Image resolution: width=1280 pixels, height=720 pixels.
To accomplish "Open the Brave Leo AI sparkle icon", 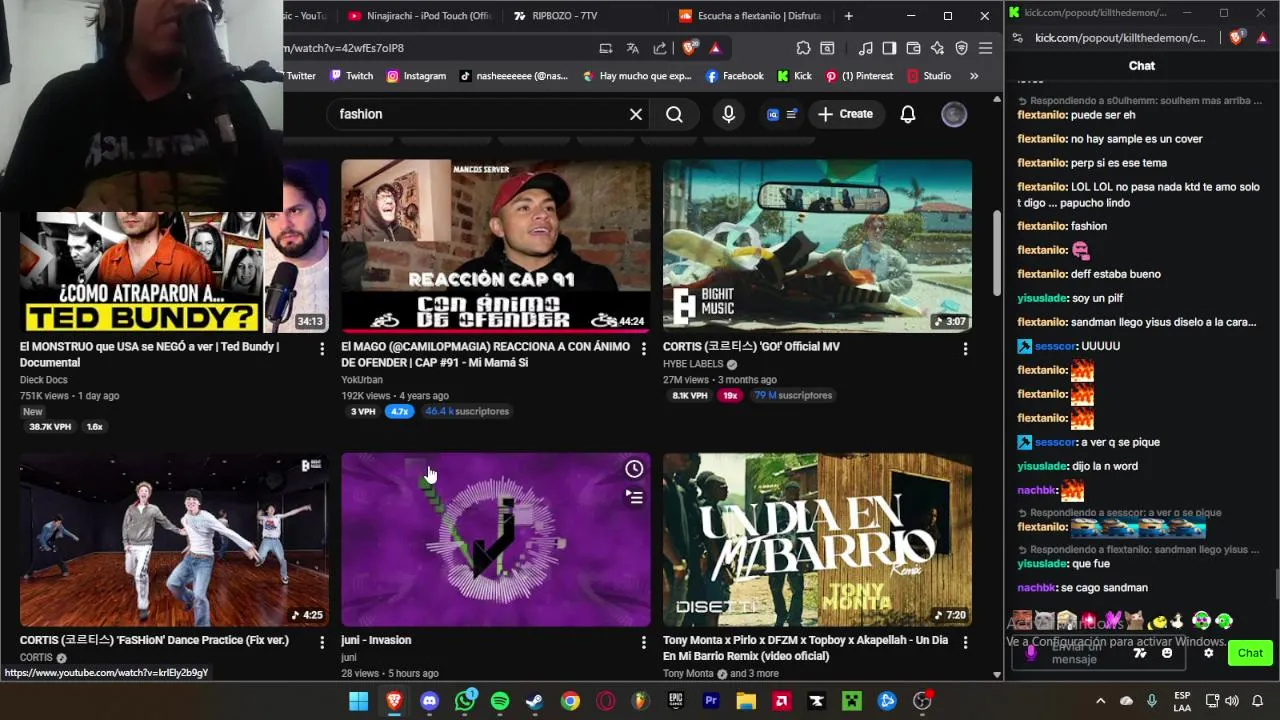I will [x=937, y=48].
